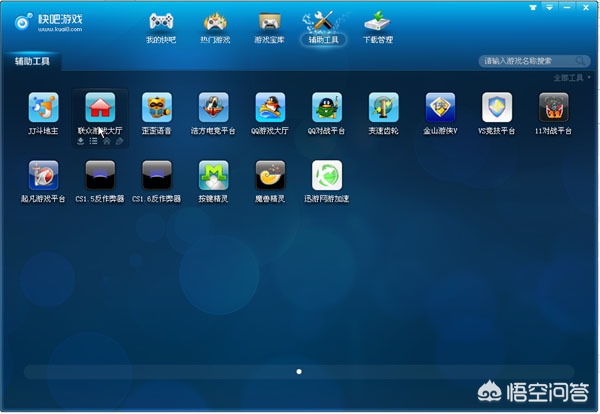This screenshot has width=600, height=414.
Task: Open the 歪歪语音 raccoon icon
Action: [157, 107]
